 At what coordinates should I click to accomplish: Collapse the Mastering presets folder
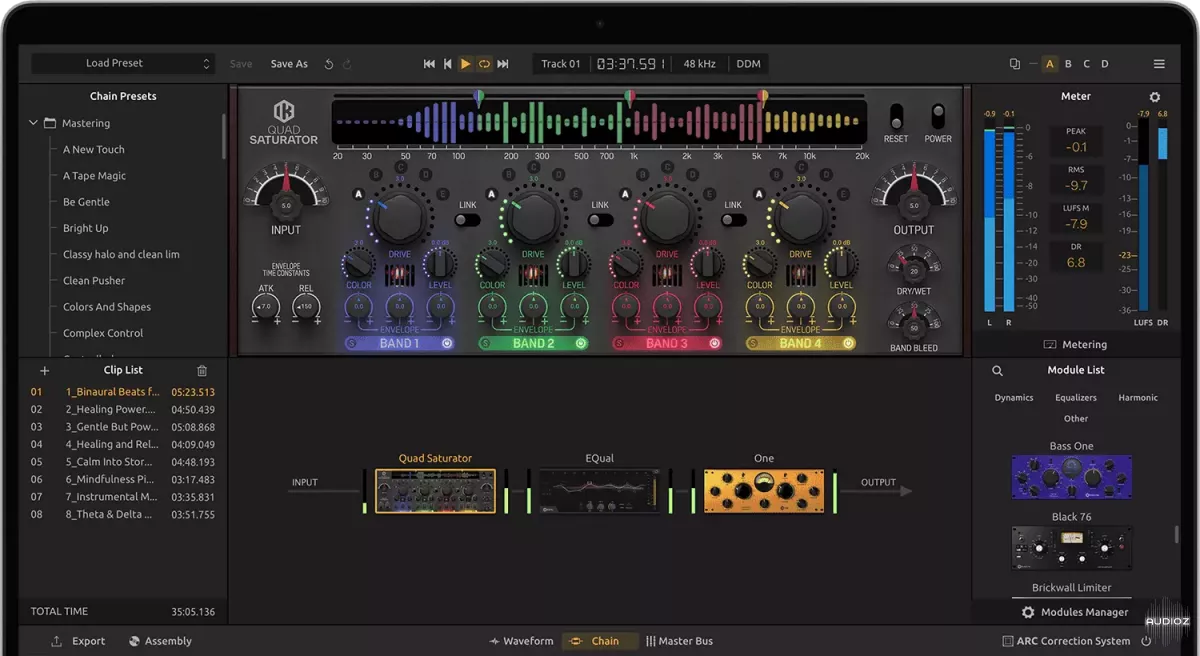tap(33, 123)
